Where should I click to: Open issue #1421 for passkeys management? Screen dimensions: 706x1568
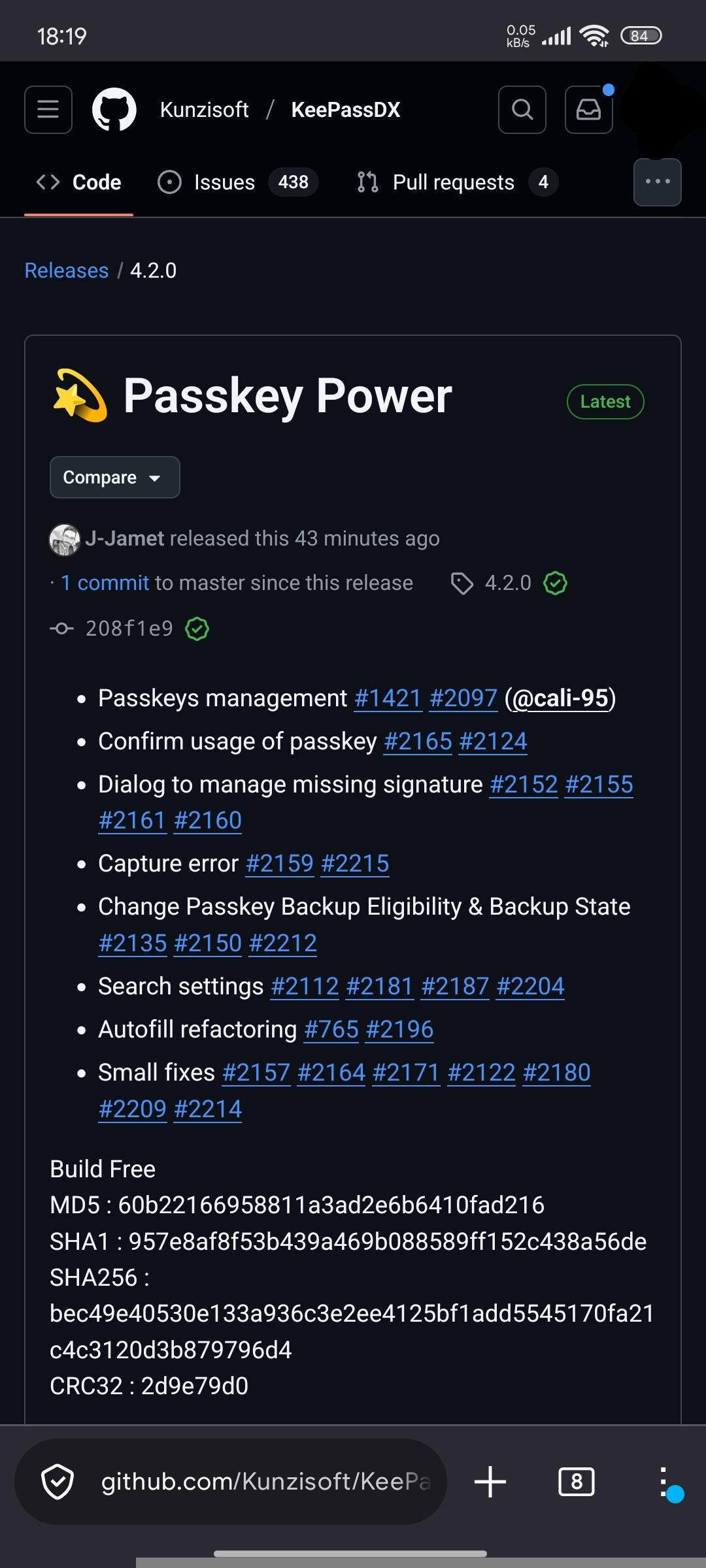pos(388,698)
